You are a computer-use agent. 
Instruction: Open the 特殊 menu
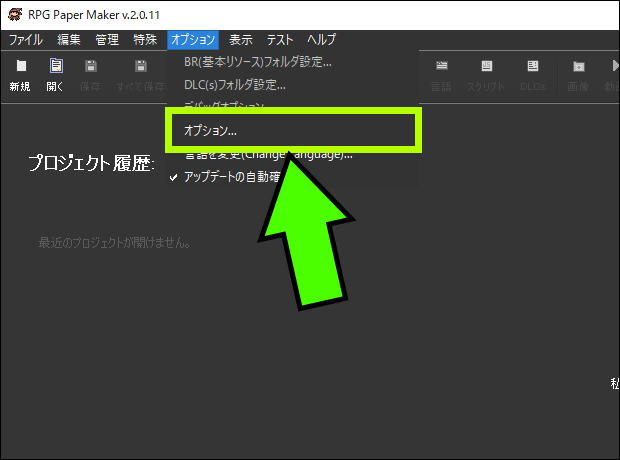coord(145,40)
